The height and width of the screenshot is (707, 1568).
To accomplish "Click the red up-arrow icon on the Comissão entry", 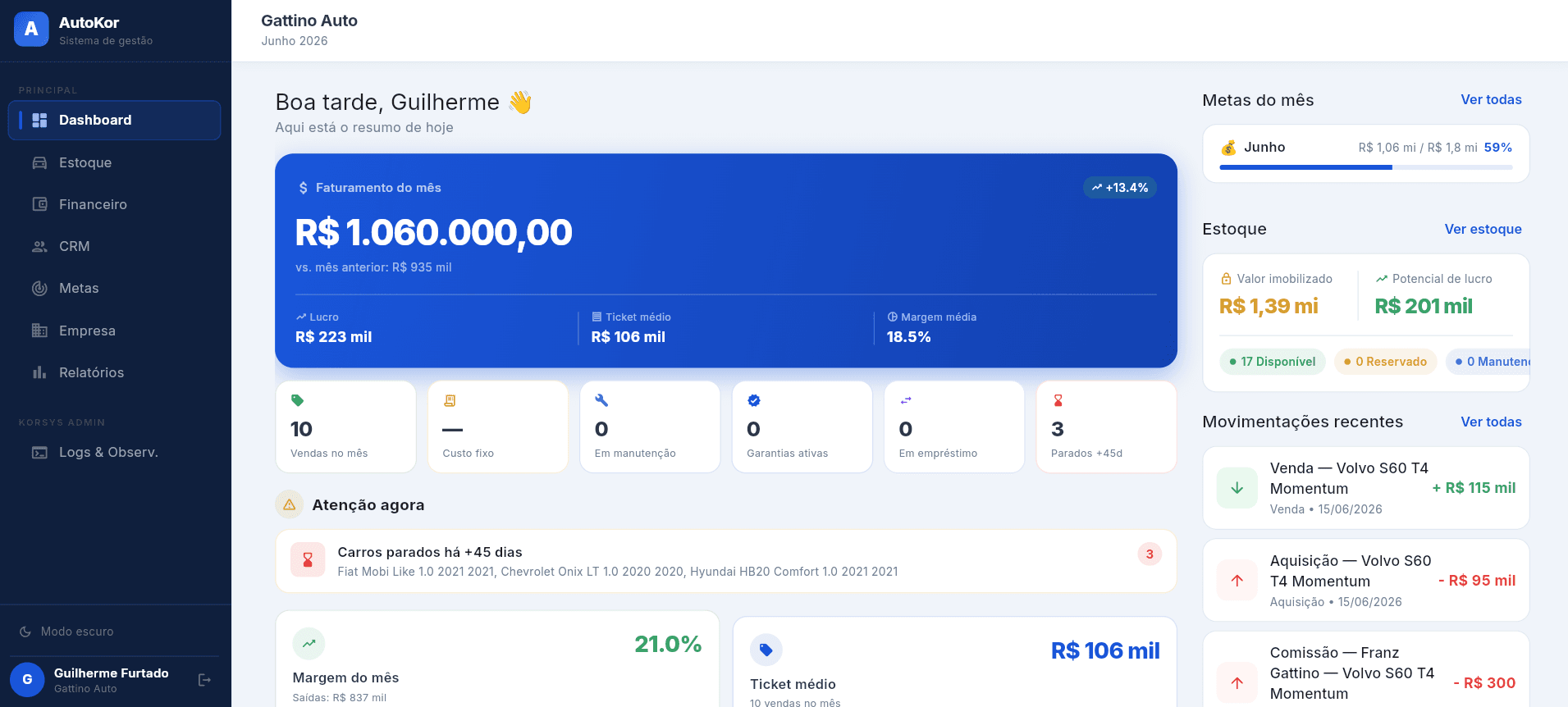I will point(1237,682).
